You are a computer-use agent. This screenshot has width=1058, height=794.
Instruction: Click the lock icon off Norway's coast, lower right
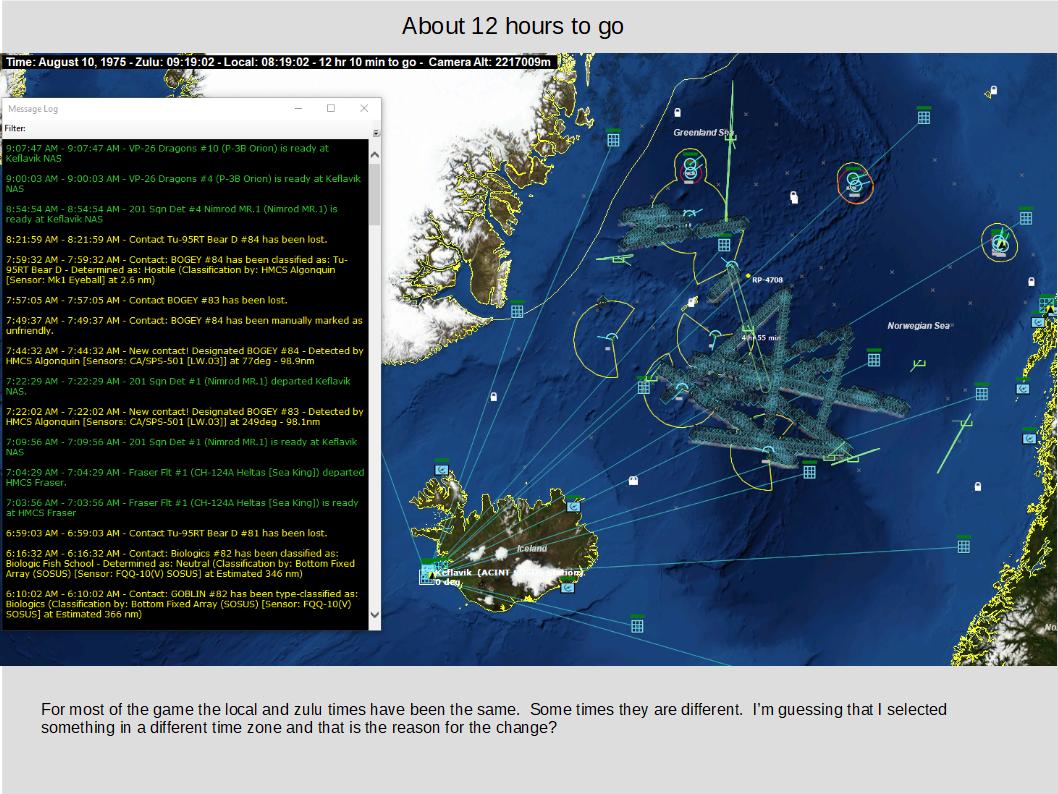point(978,486)
